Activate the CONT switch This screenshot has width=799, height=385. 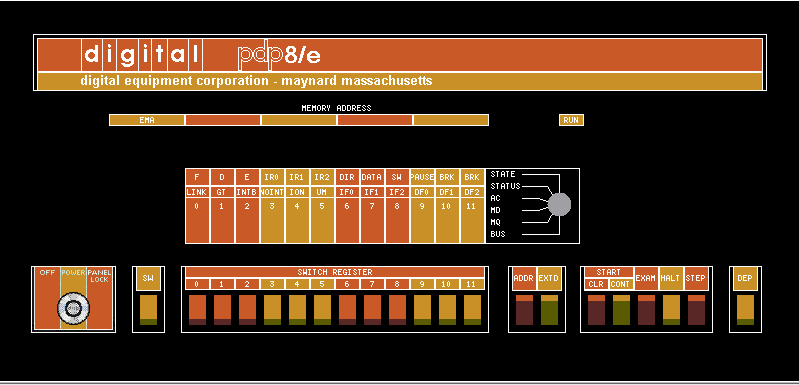pos(621,310)
